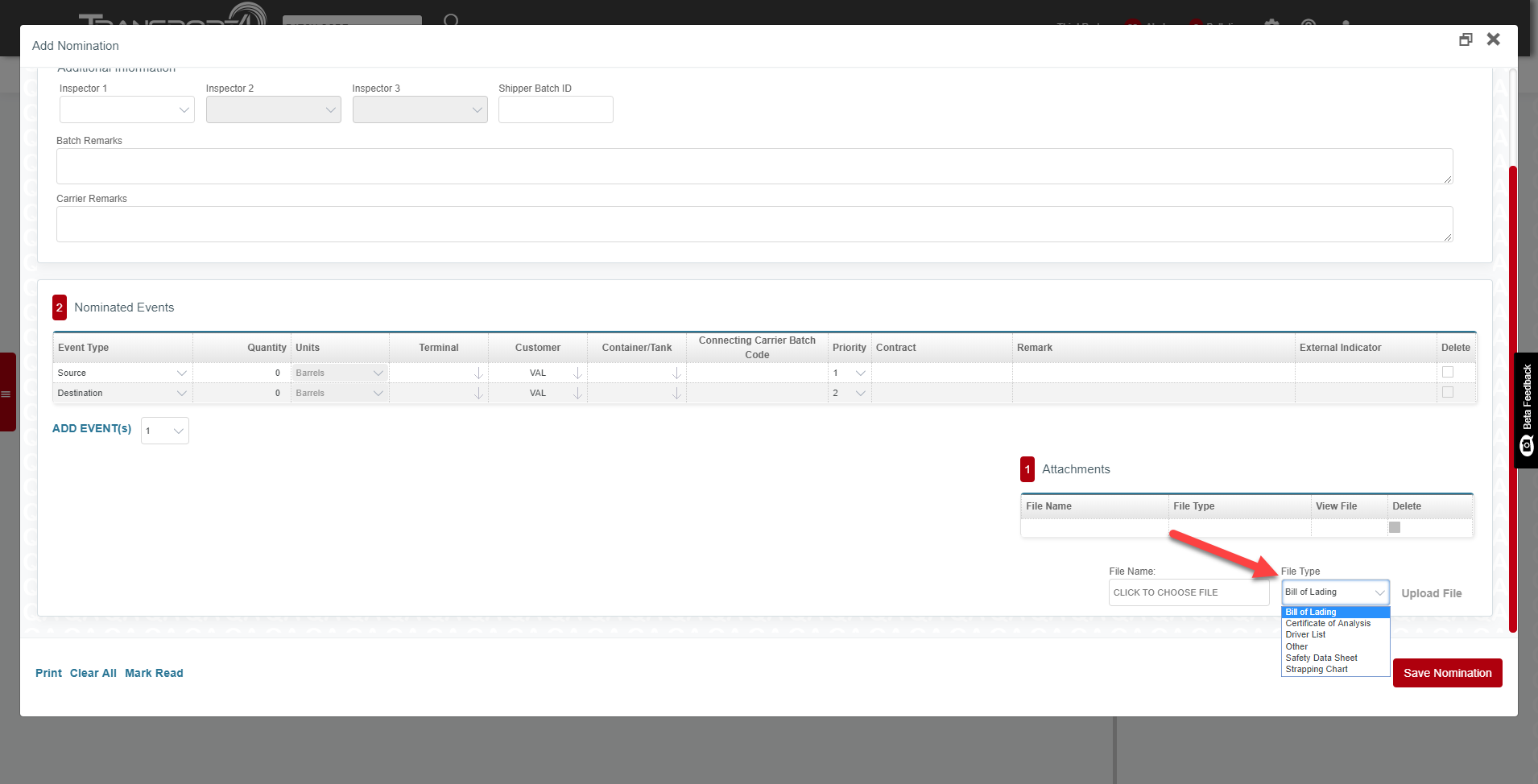This screenshot has width=1538, height=784.
Task: Open the left side hamburger menu tab
Action: click(x=6, y=394)
